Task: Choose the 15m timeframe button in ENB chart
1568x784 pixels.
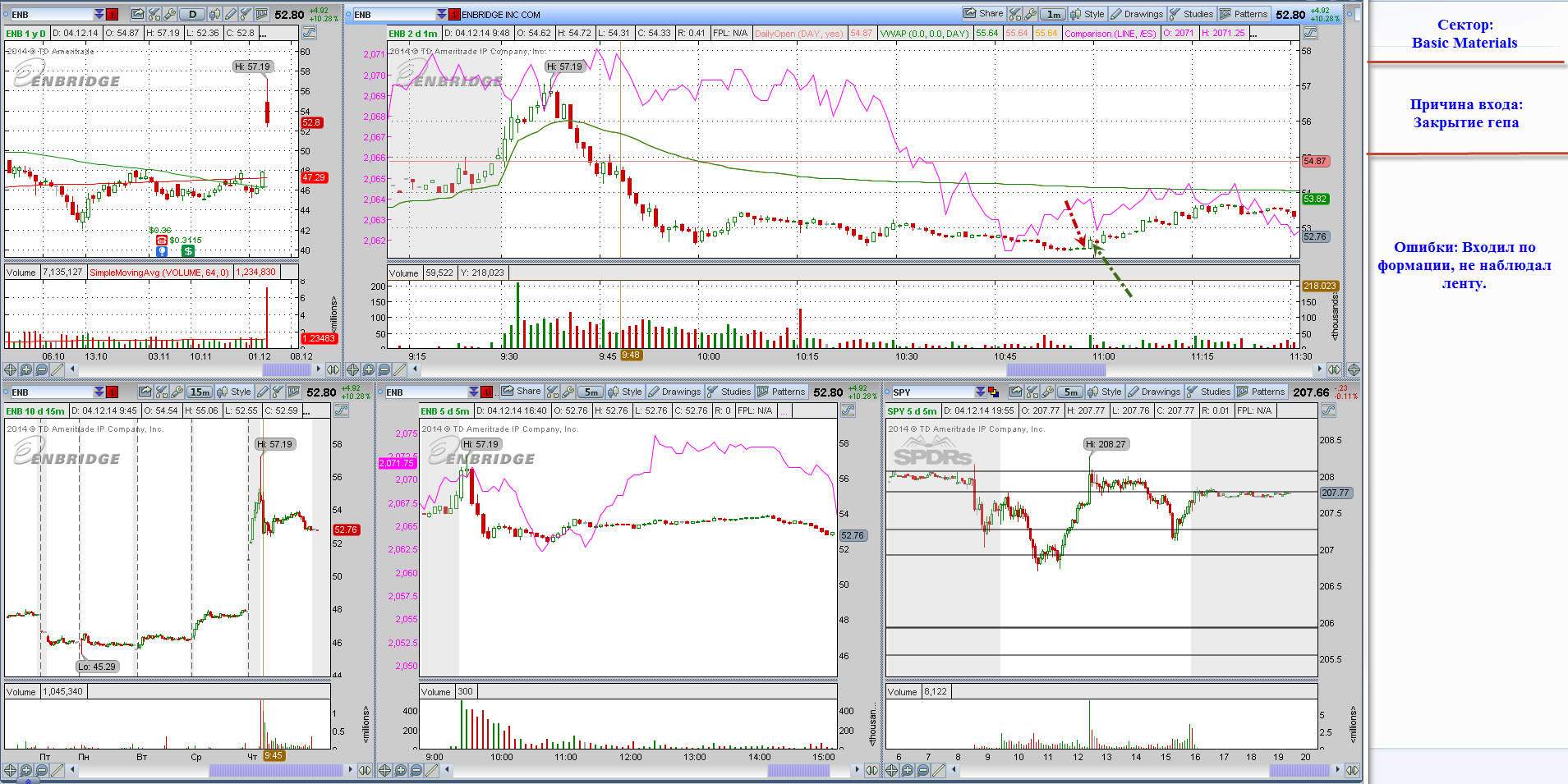Action: pos(200,392)
